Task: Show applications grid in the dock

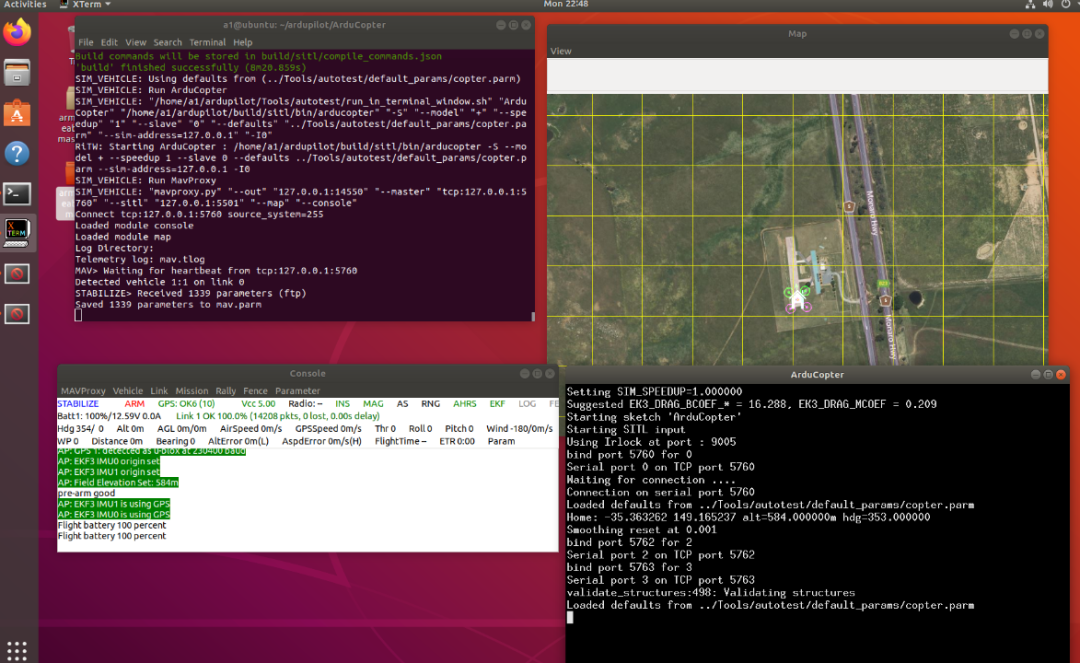Action: (x=17, y=650)
